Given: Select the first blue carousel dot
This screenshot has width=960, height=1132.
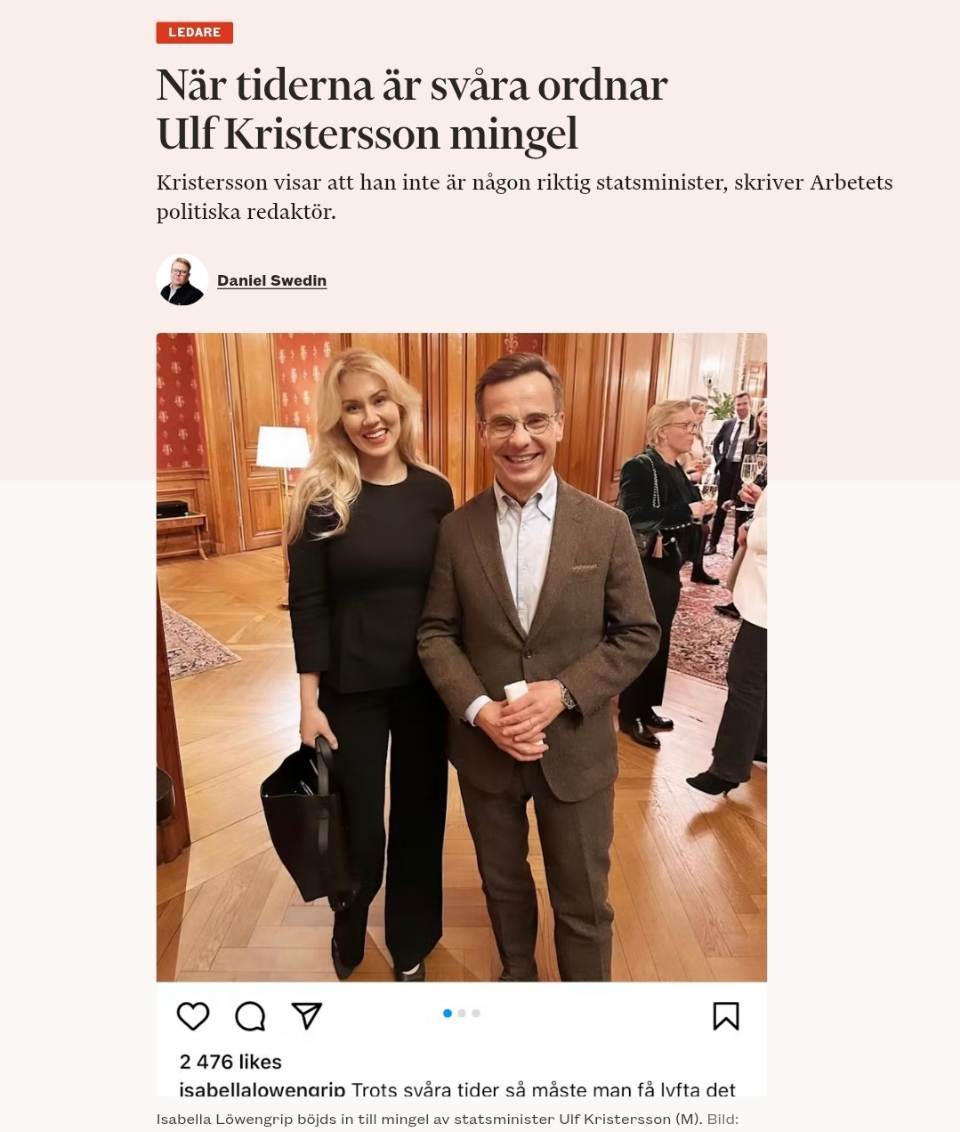Looking at the screenshot, I should [448, 1013].
